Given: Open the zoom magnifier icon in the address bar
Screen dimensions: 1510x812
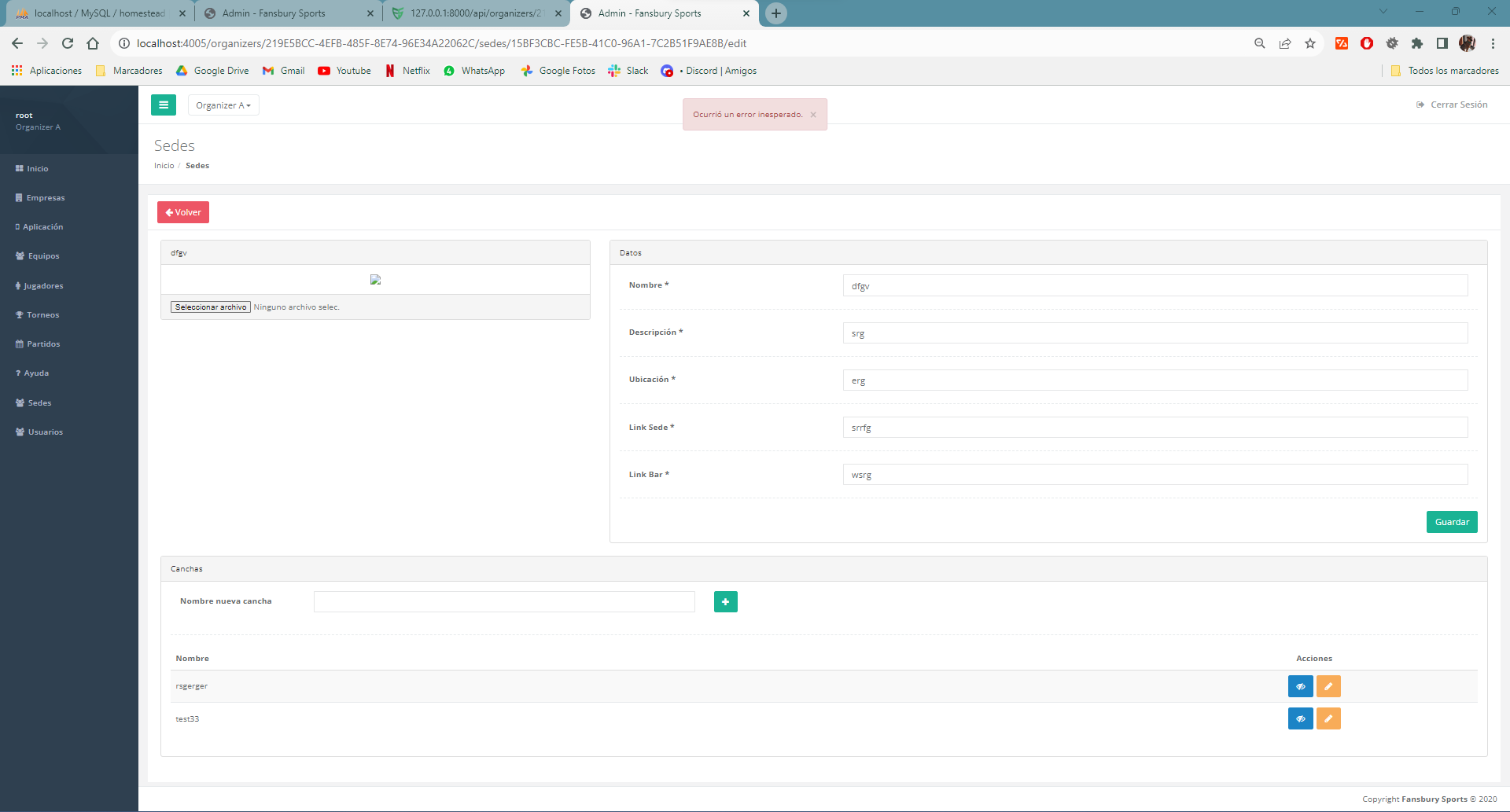Looking at the screenshot, I should point(1259,43).
